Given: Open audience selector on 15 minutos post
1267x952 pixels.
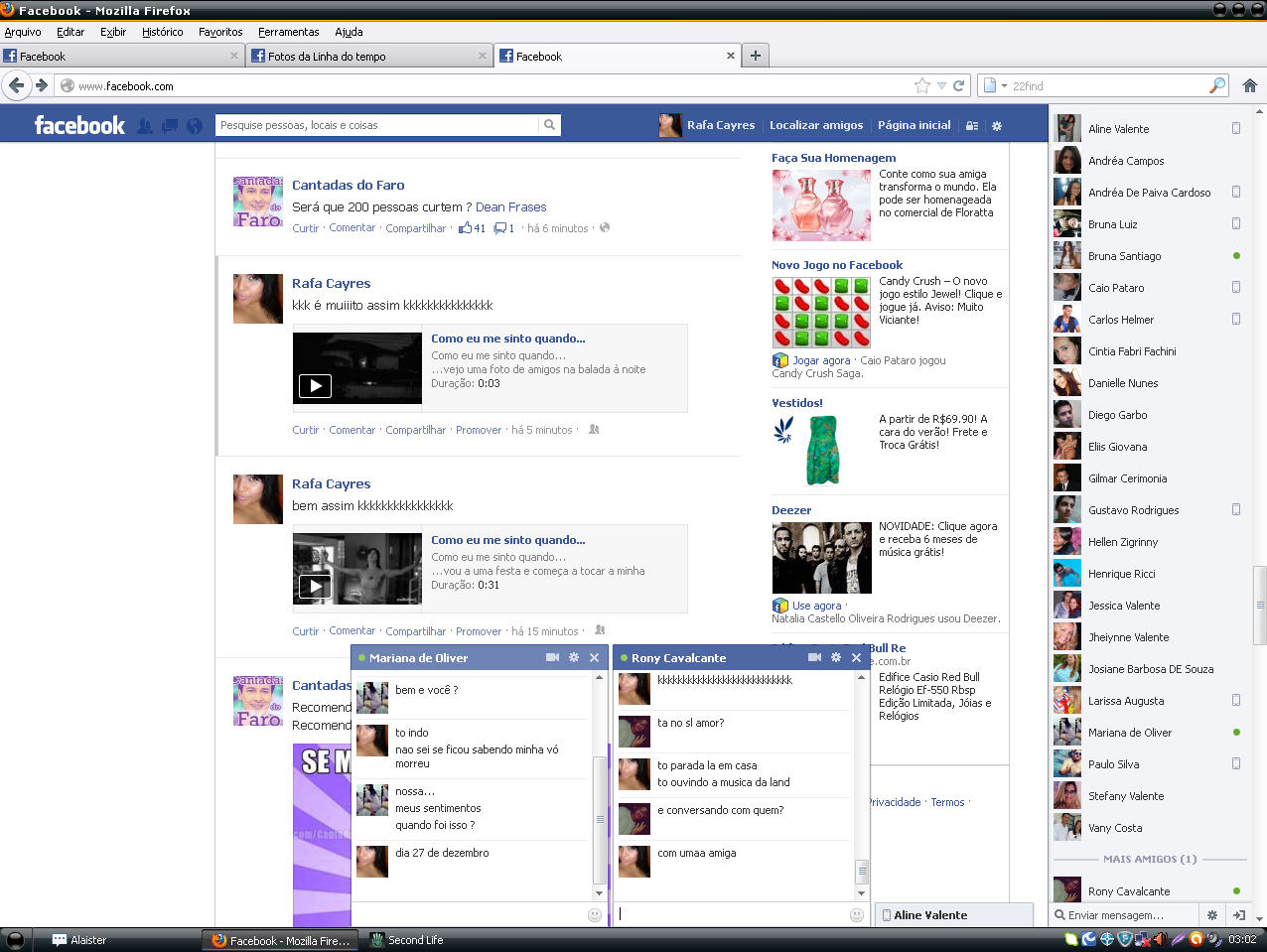Looking at the screenshot, I should pos(600,630).
